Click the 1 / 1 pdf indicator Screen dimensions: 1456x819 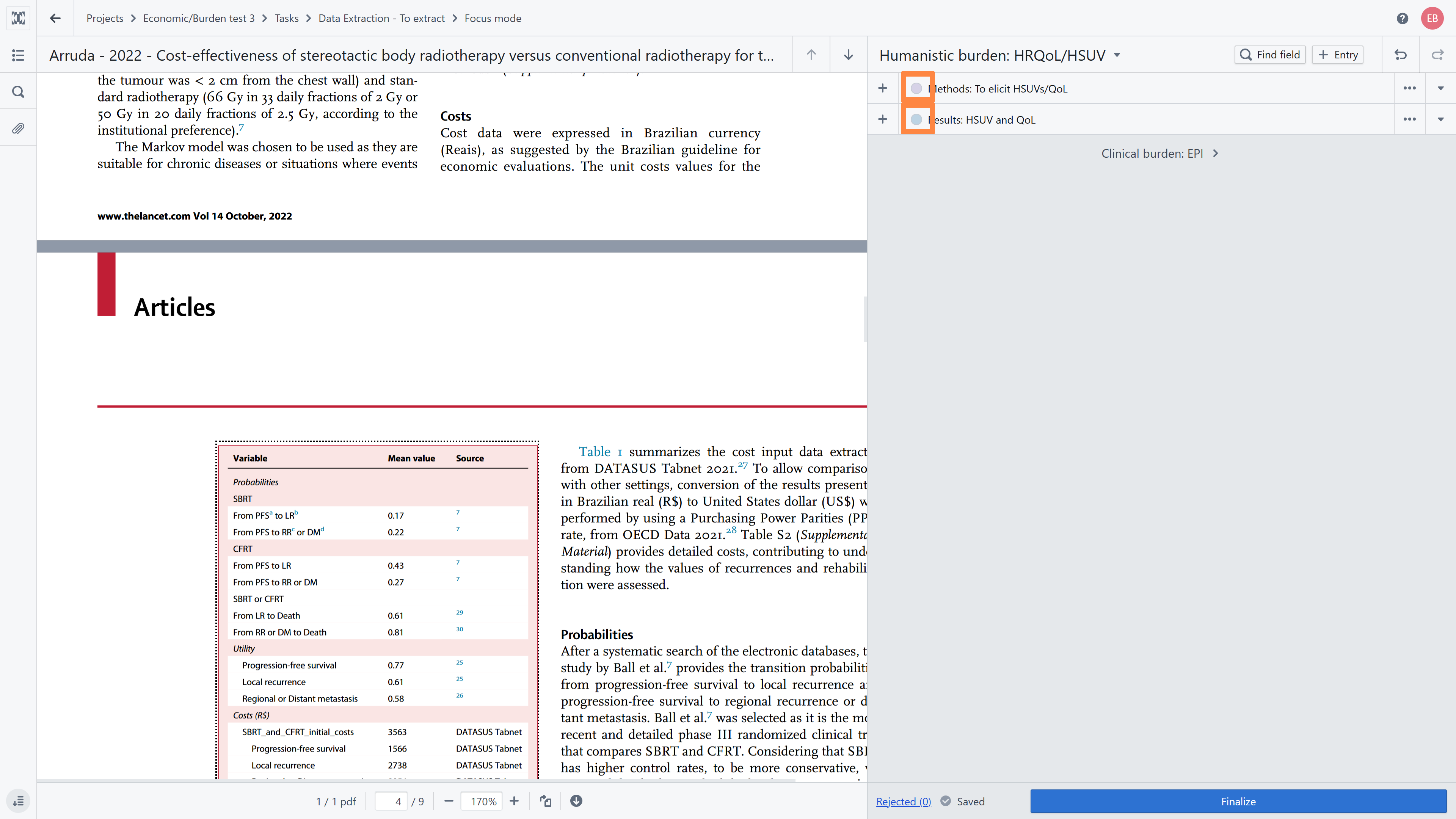[x=336, y=801]
